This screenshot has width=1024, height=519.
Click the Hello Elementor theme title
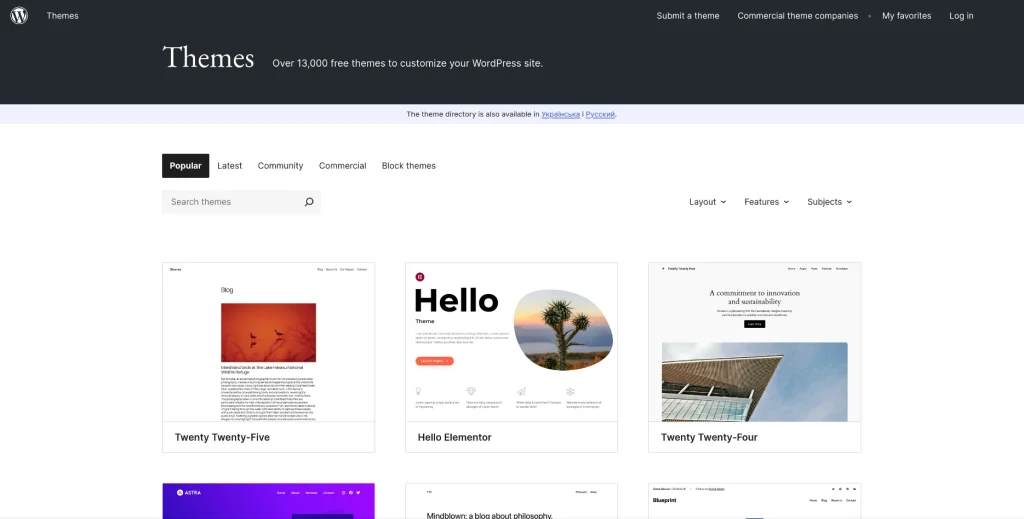point(455,437)
